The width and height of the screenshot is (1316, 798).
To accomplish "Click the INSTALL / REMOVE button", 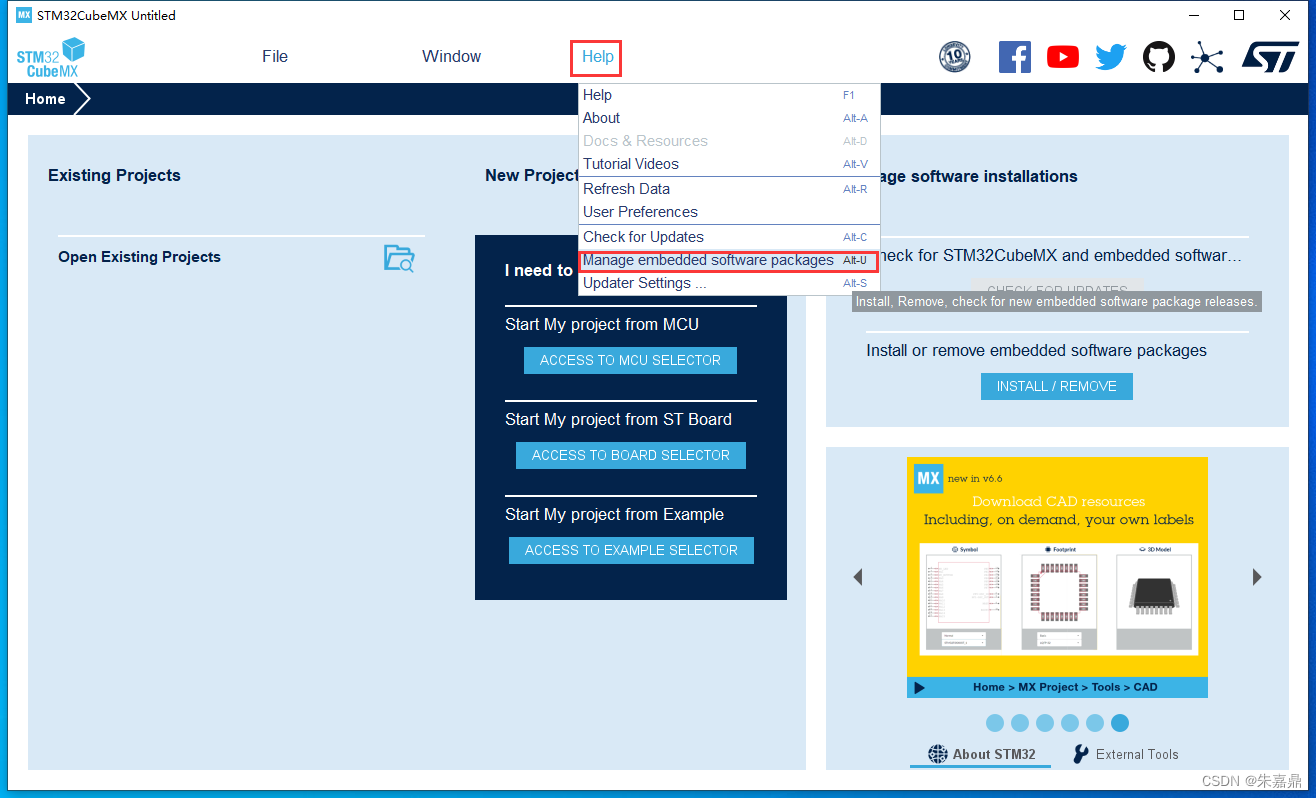I will pos(1056,386).
